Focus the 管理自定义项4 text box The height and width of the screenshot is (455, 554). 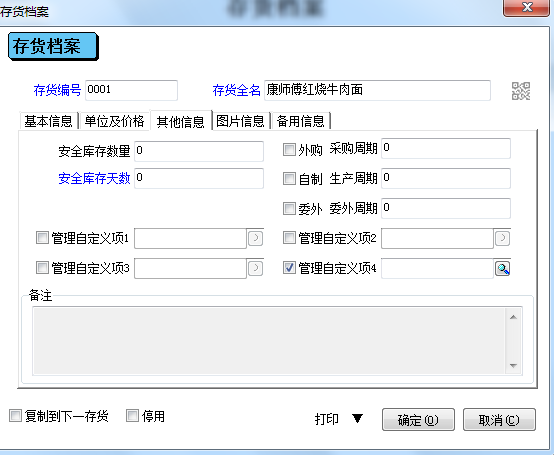pos(437,268)
